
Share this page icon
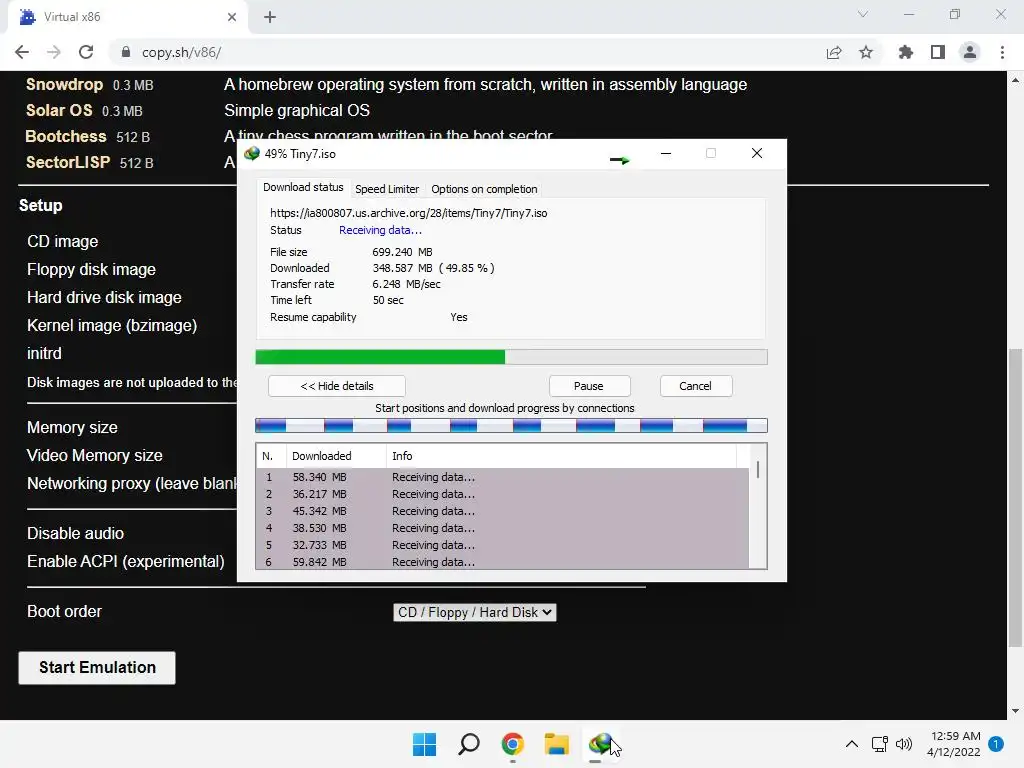834,52
